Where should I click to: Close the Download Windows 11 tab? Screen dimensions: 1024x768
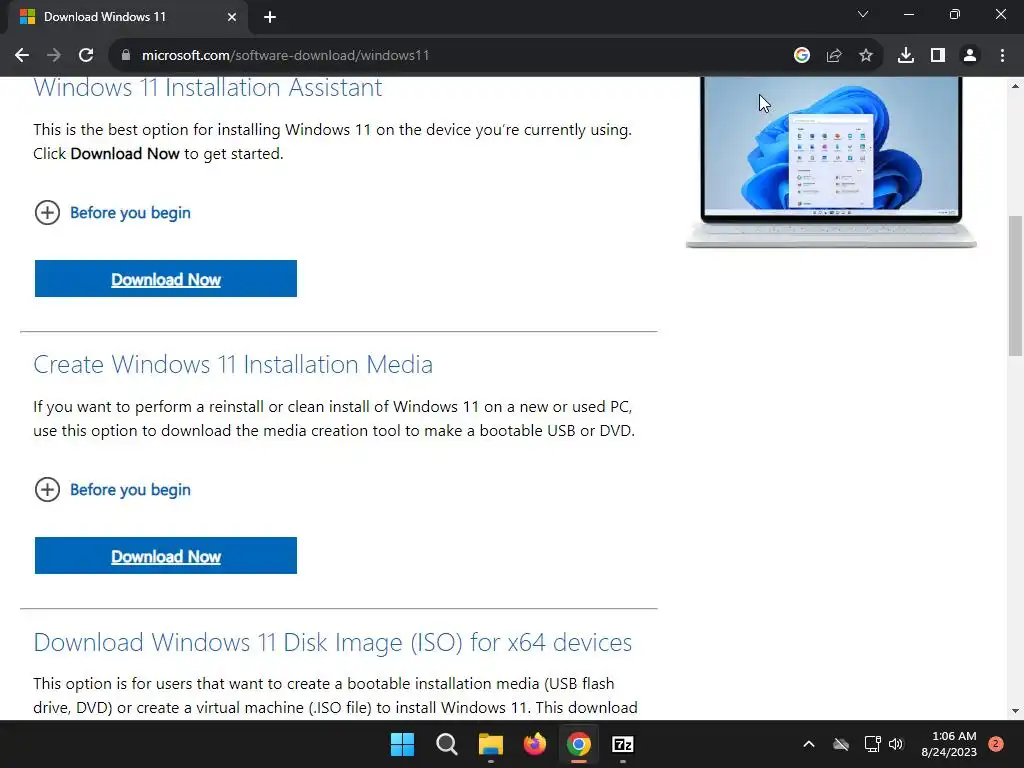232,17
